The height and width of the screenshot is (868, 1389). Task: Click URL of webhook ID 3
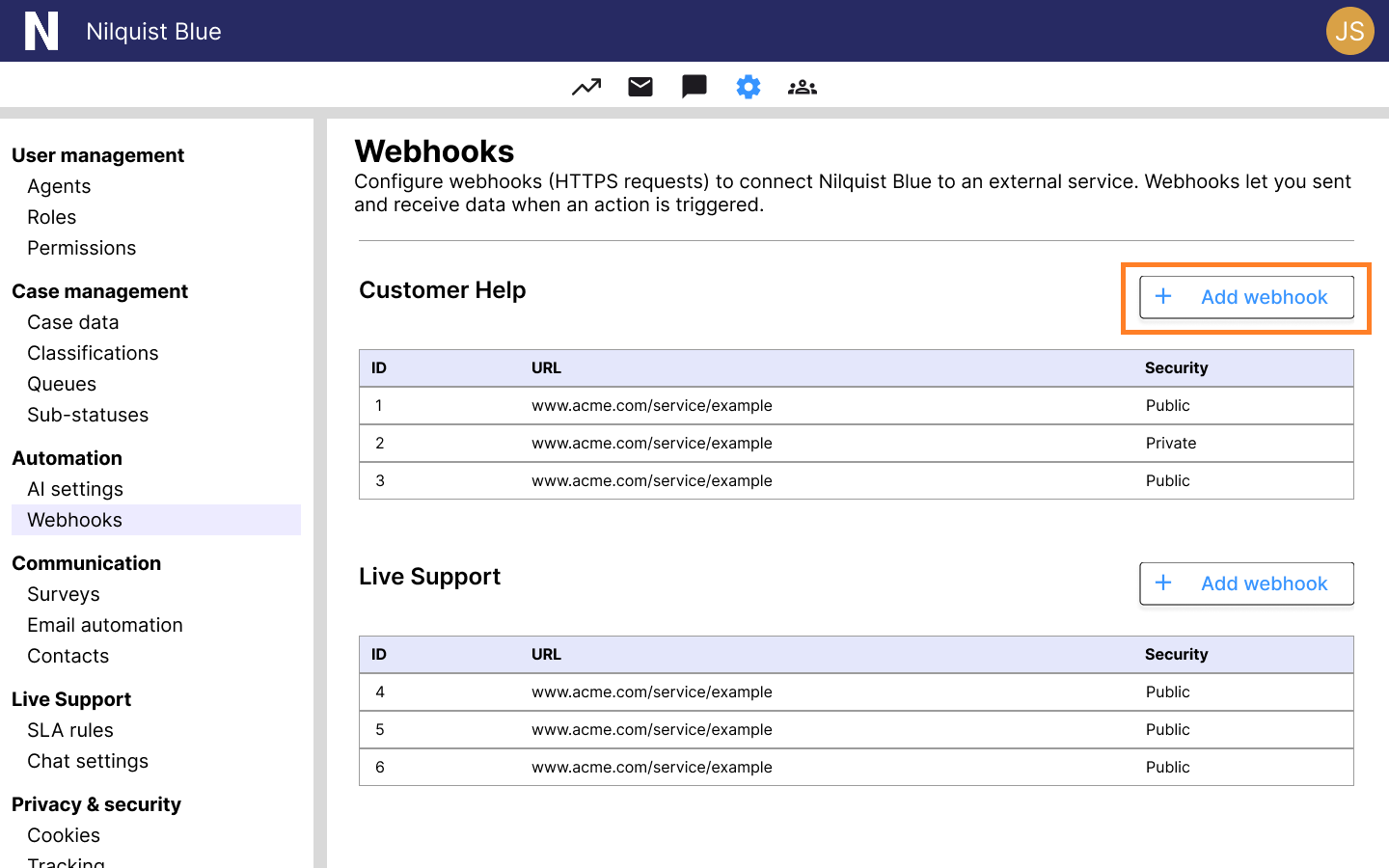click(x=651, y=480)
